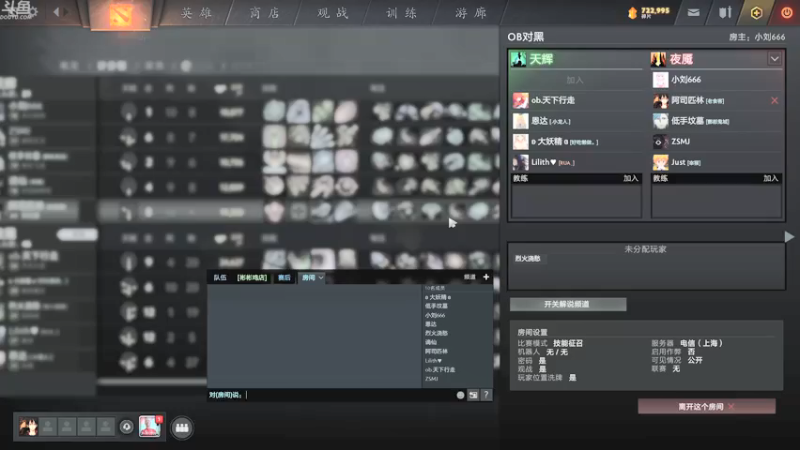Join as Dire coach 加入
The width and height of the screenshot is (800, 450).
pos(770,178)
